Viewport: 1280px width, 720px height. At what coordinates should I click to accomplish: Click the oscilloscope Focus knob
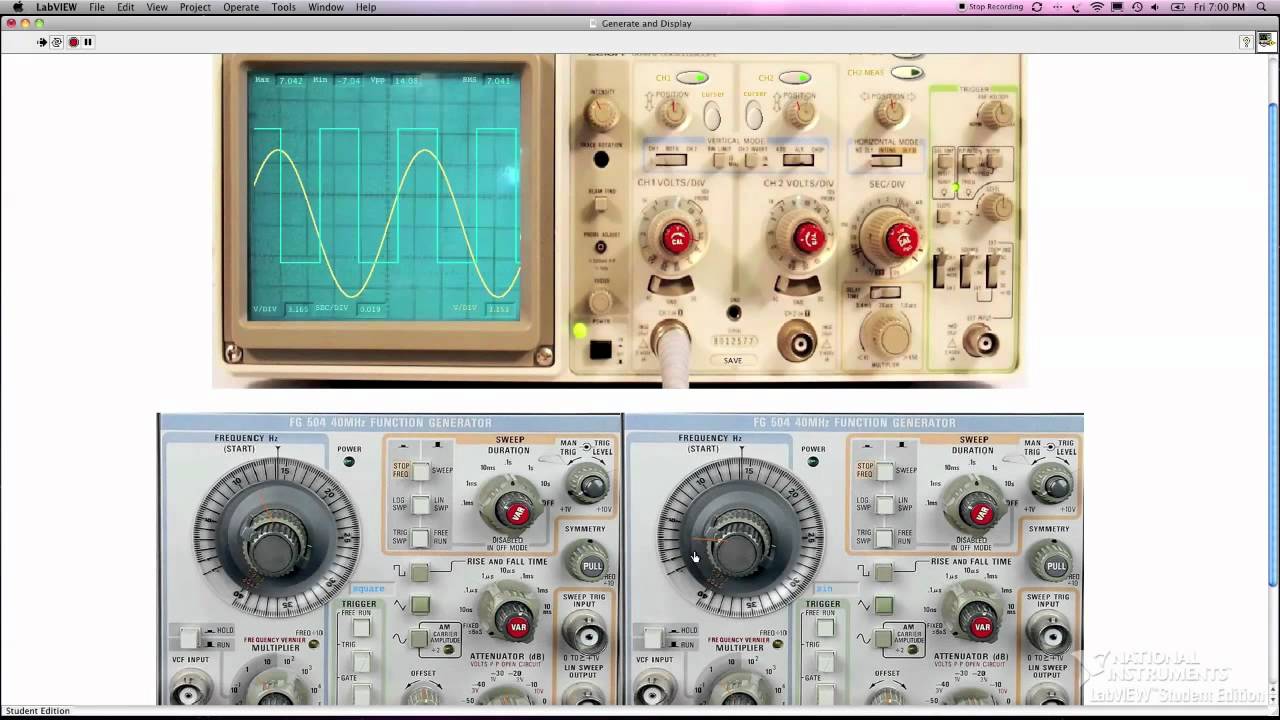[601, 301]
